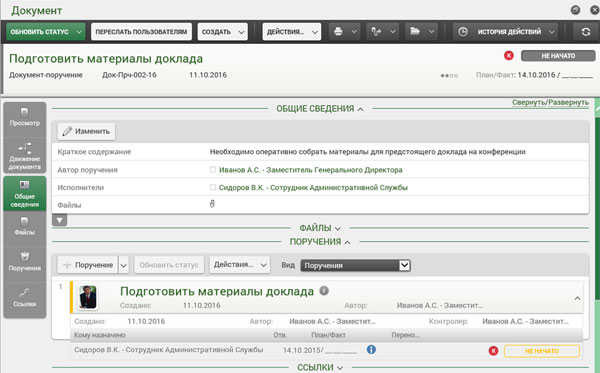The height and width of the screenshot is (373, 600).
Task: Click the progress dots indicator
Action: point(450,76)
